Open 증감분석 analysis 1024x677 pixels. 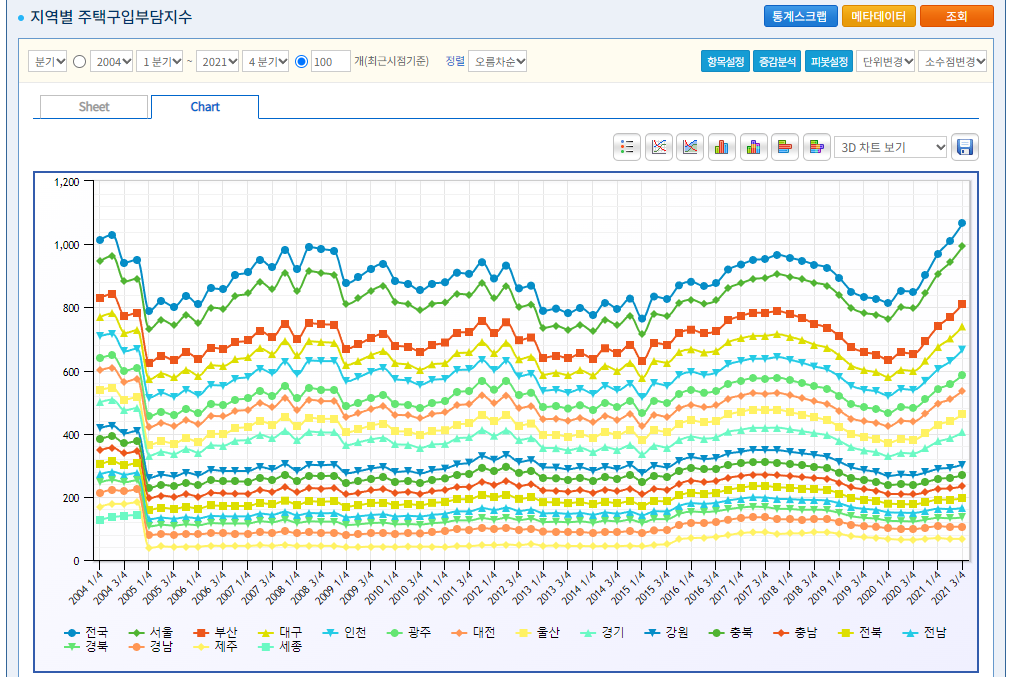point(777,61)
